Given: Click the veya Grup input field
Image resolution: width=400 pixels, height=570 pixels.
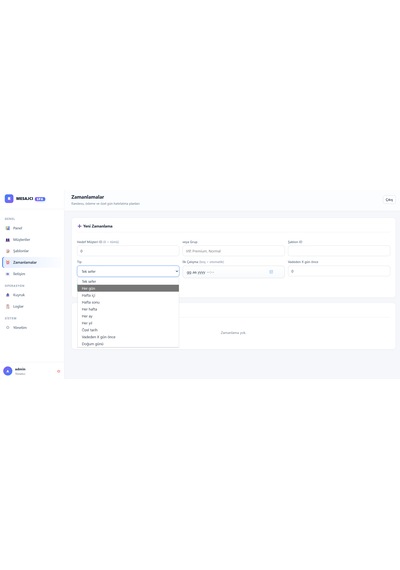Looking at the screenshot, I should pyautogui.click(x=233, y=251).
